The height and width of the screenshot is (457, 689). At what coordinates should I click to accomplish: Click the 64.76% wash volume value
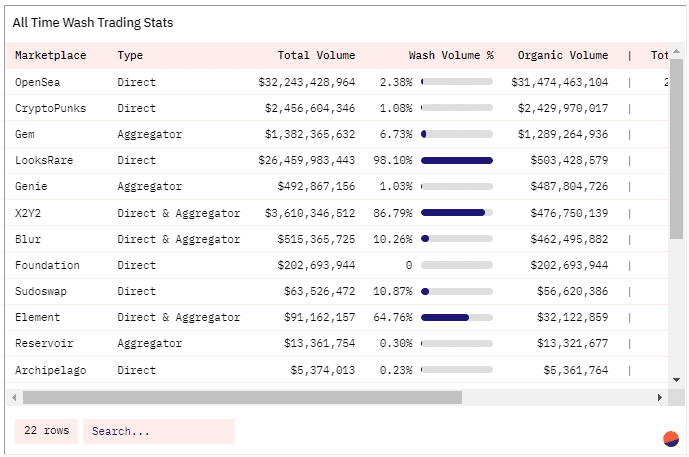pos(393,317)
